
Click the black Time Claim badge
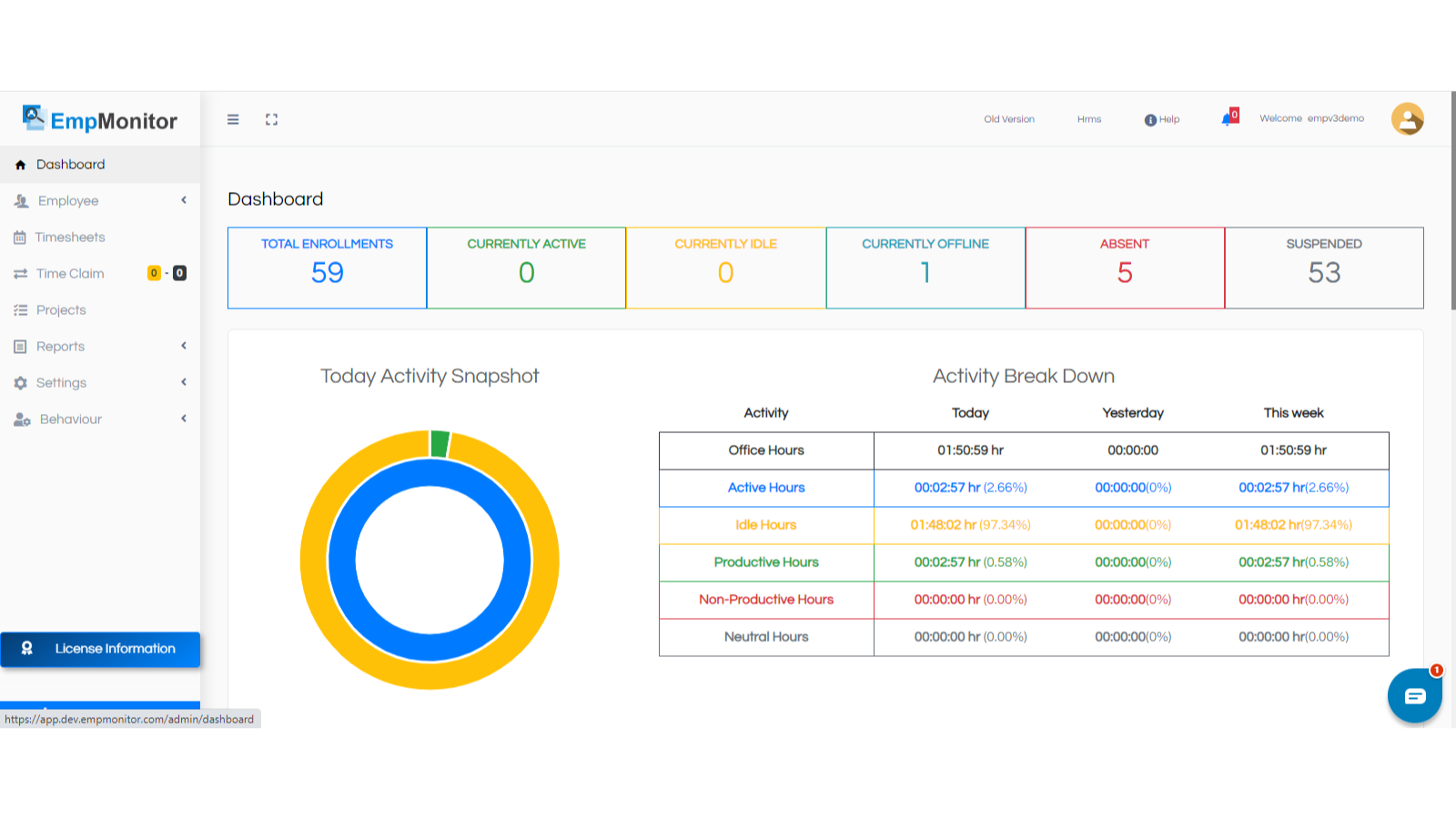[x=179, y=273]
